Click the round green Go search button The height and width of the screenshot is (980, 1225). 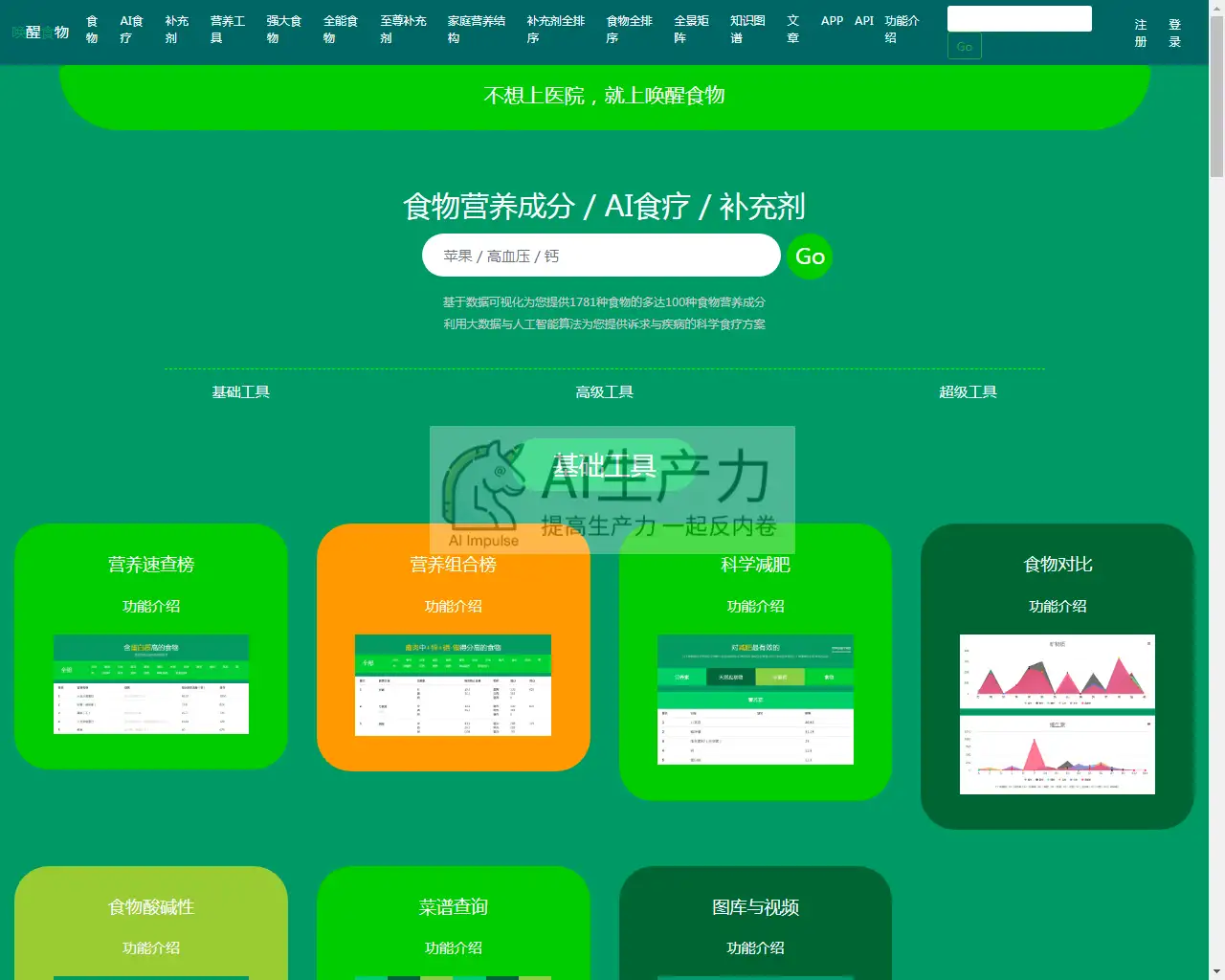810,256
